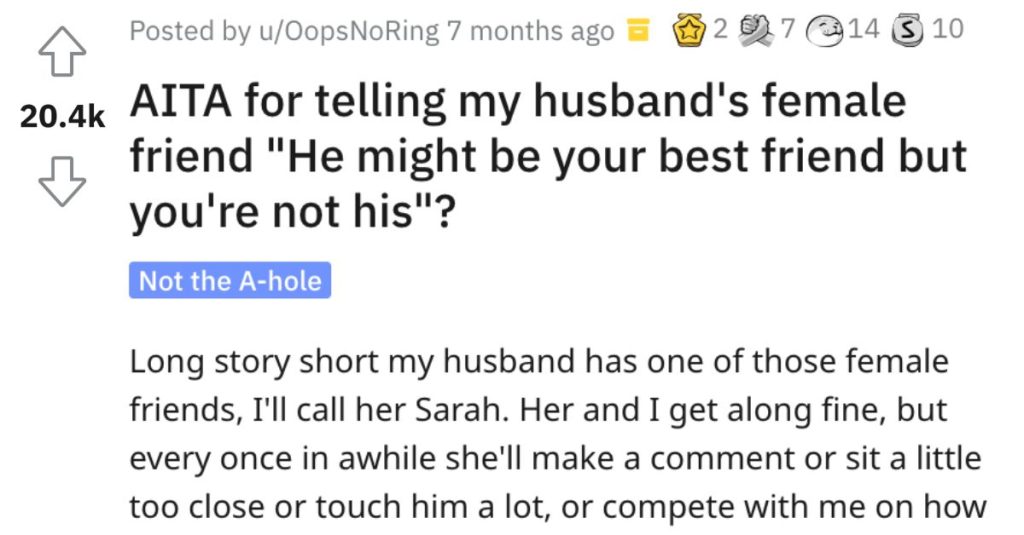1024x535 pixels.
Task: Open the AITA post title
Action: (547, 157)
